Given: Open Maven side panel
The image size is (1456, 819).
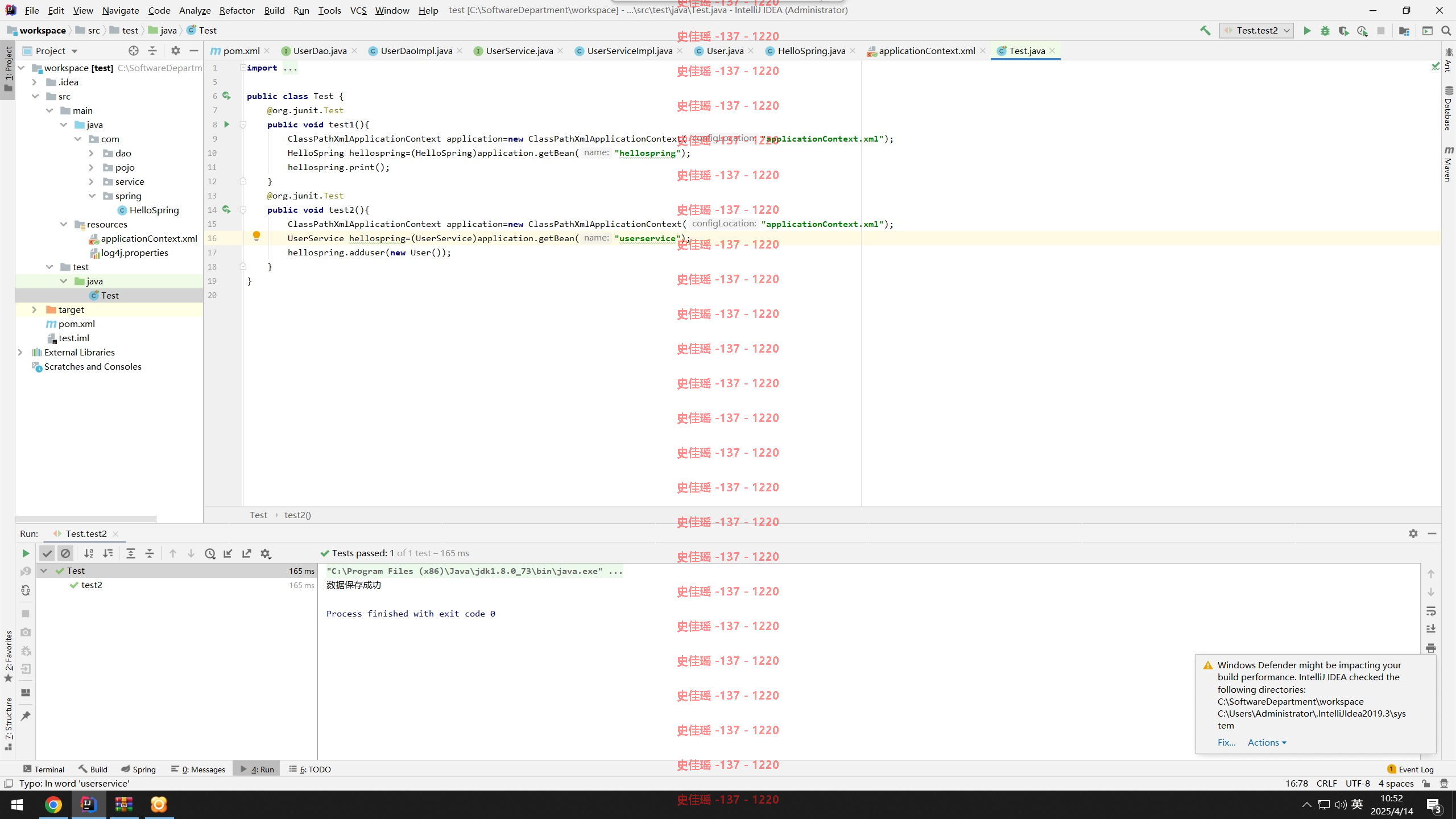Looking at the screenshot, I should [x=1448, y=164].
